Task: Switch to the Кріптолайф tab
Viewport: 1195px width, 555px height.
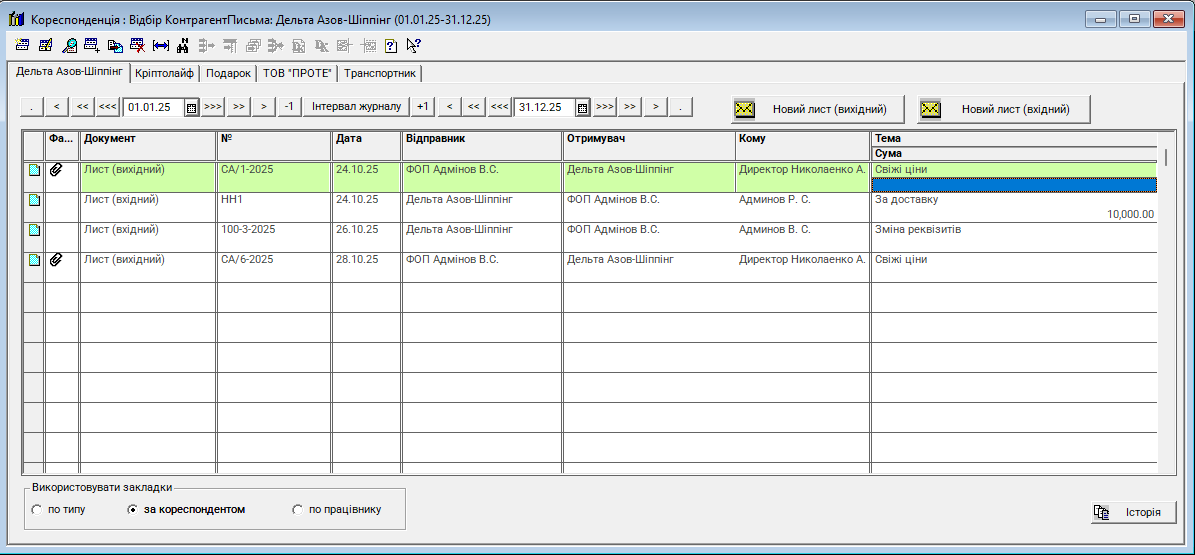Action: coord(164,73)
